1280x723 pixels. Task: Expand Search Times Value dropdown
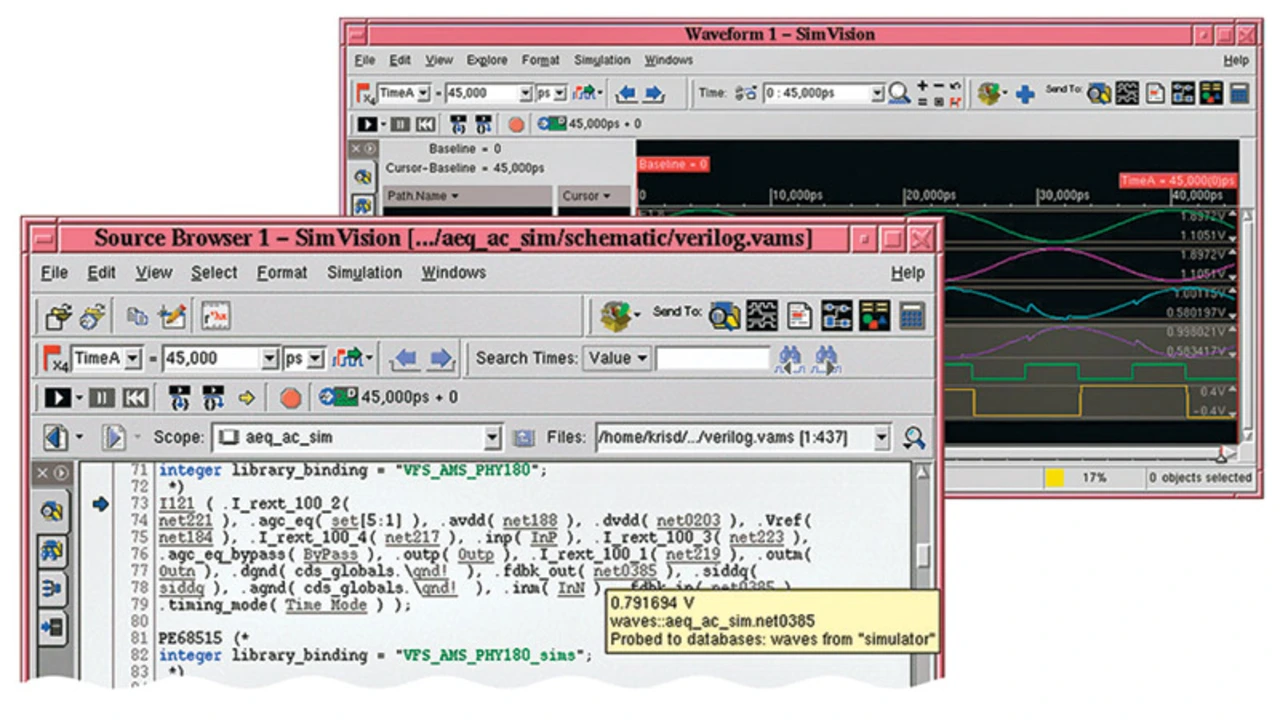tap(642, 358)
